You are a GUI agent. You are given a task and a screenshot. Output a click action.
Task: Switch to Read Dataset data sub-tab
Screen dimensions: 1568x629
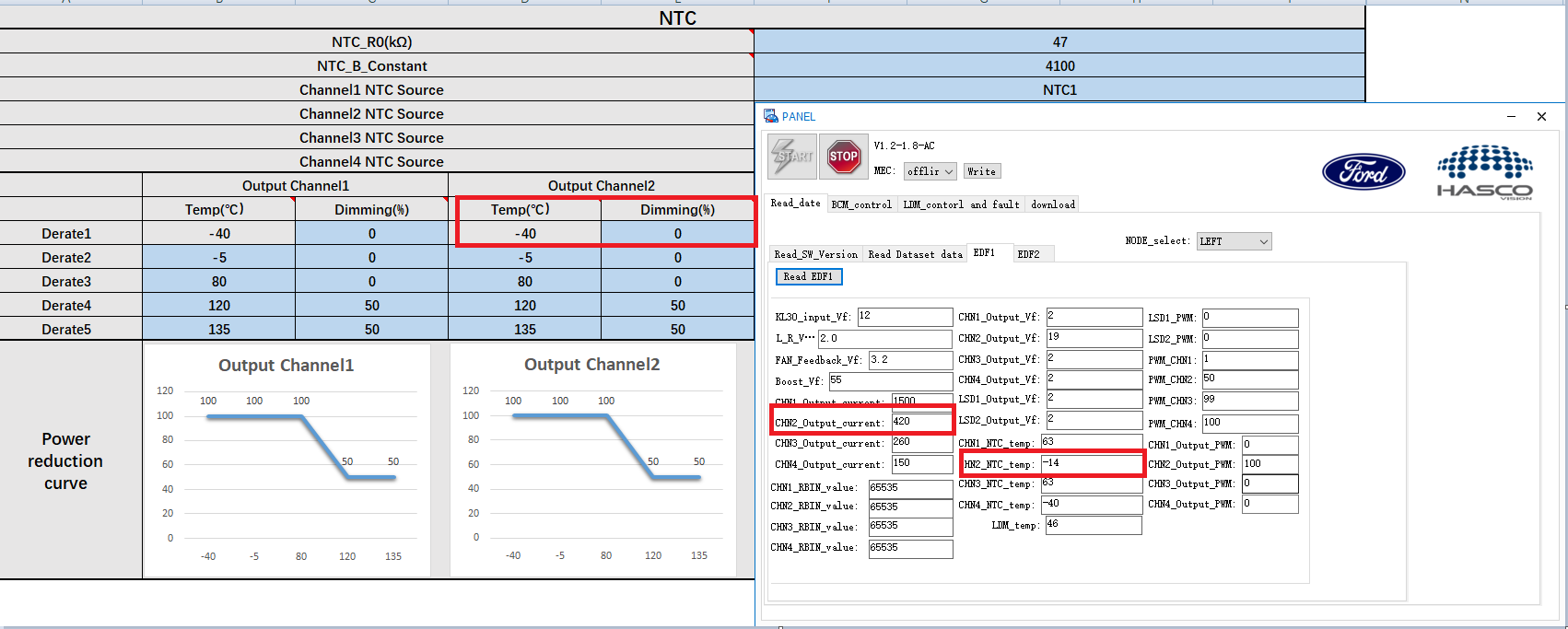point(914,254)
